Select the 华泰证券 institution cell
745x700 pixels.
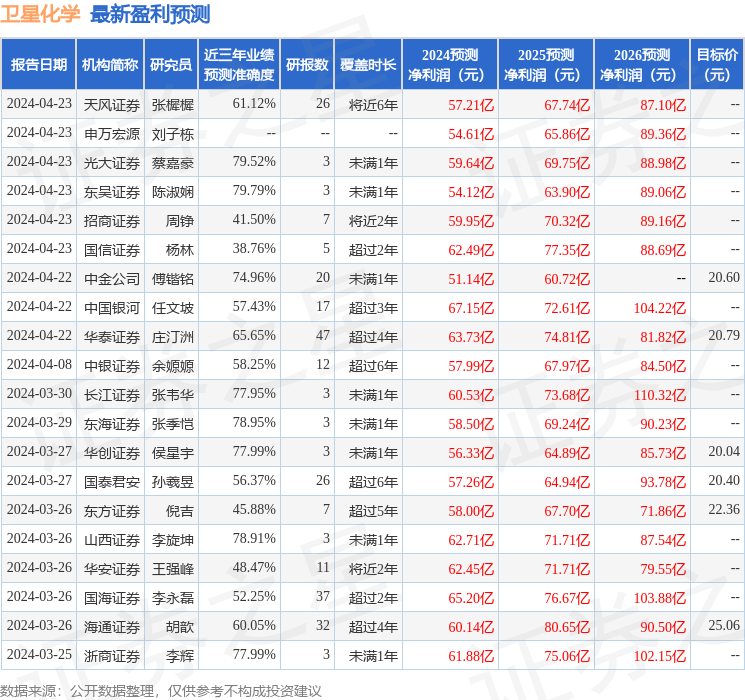point(112,337)
